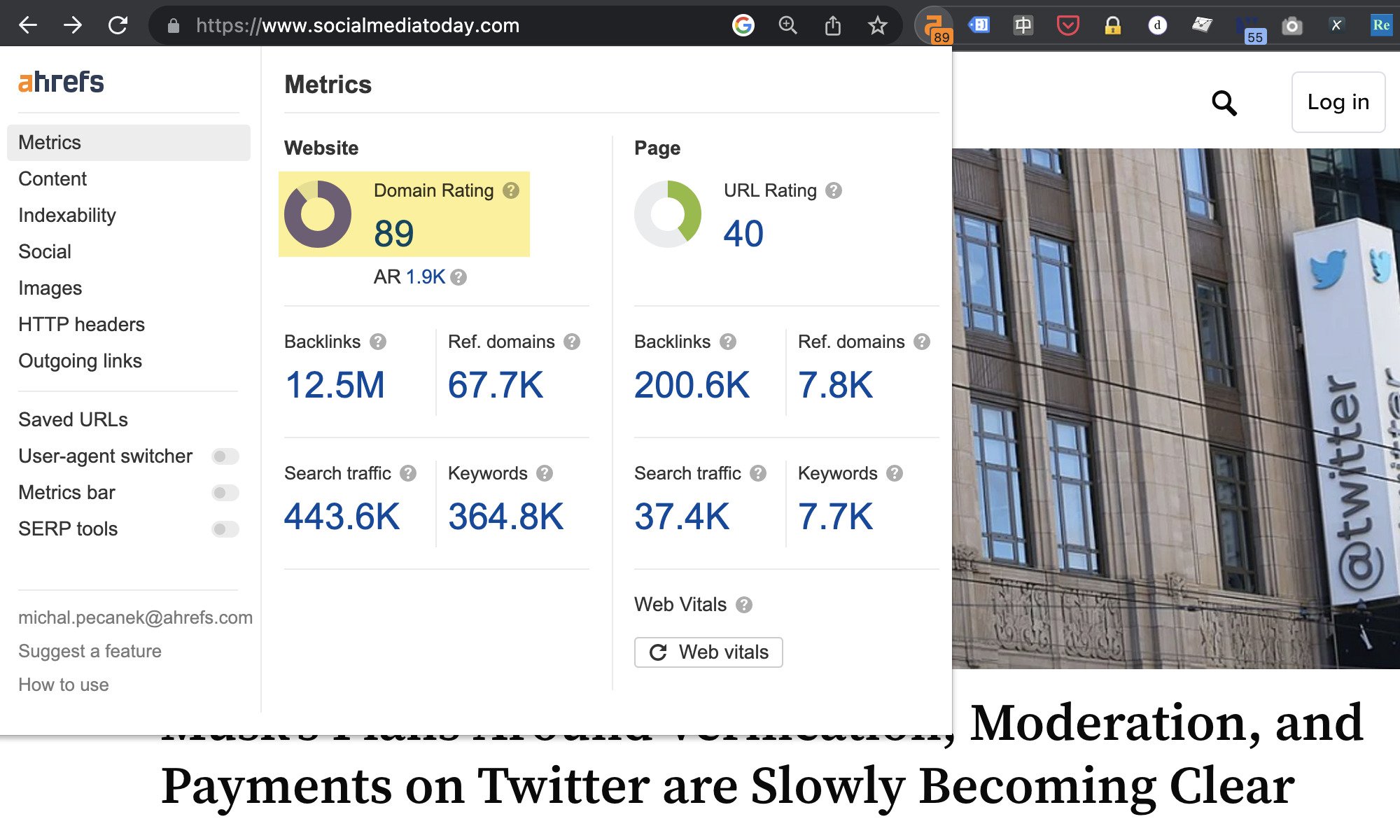Open the Suggest a feature link
Image resolution: width=1400 pixels, height=840 pixels.
[x=90, y=651]
